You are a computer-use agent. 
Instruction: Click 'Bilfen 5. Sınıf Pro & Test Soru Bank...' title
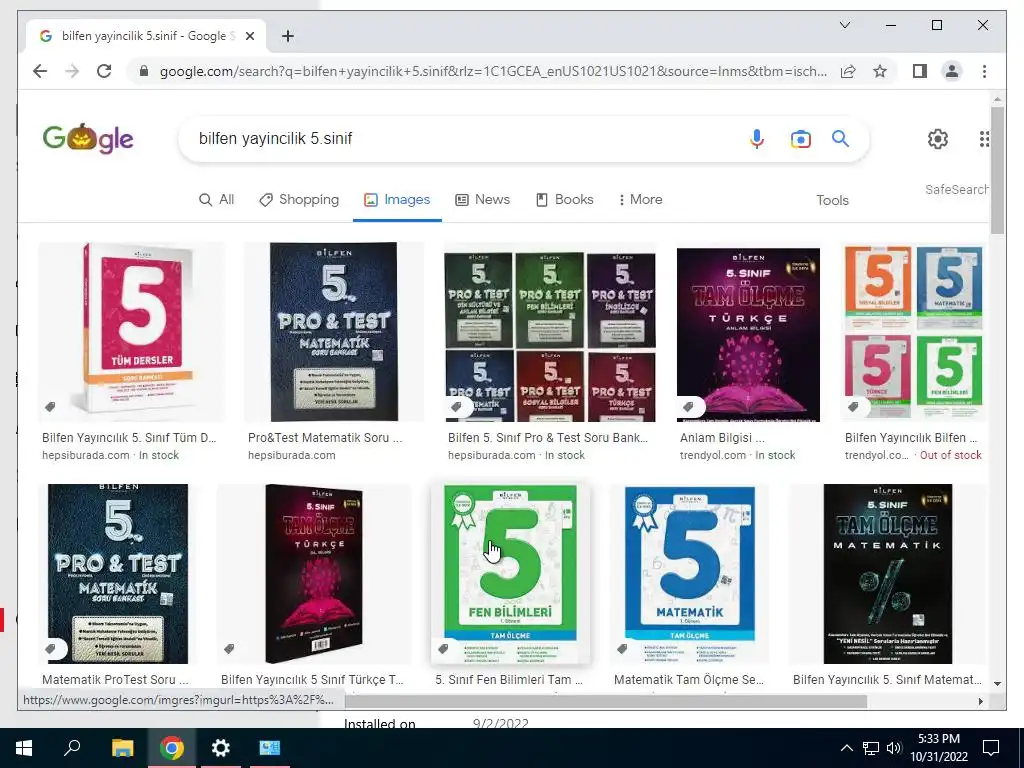(x=548, y=438)
